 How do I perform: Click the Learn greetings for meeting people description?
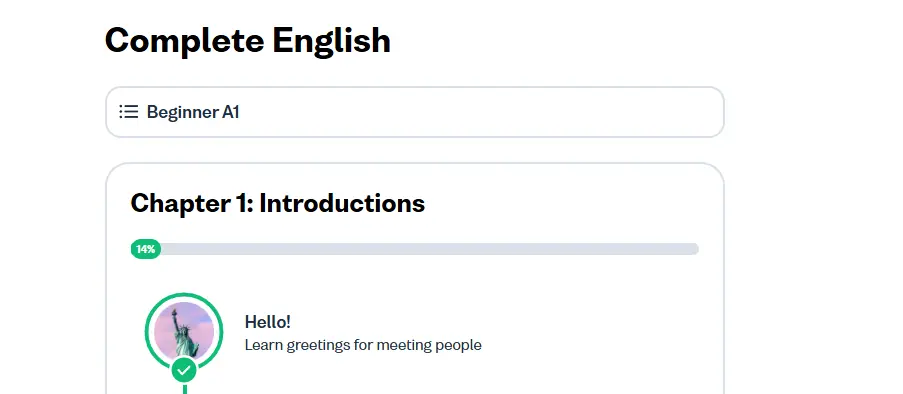[363, 345]
